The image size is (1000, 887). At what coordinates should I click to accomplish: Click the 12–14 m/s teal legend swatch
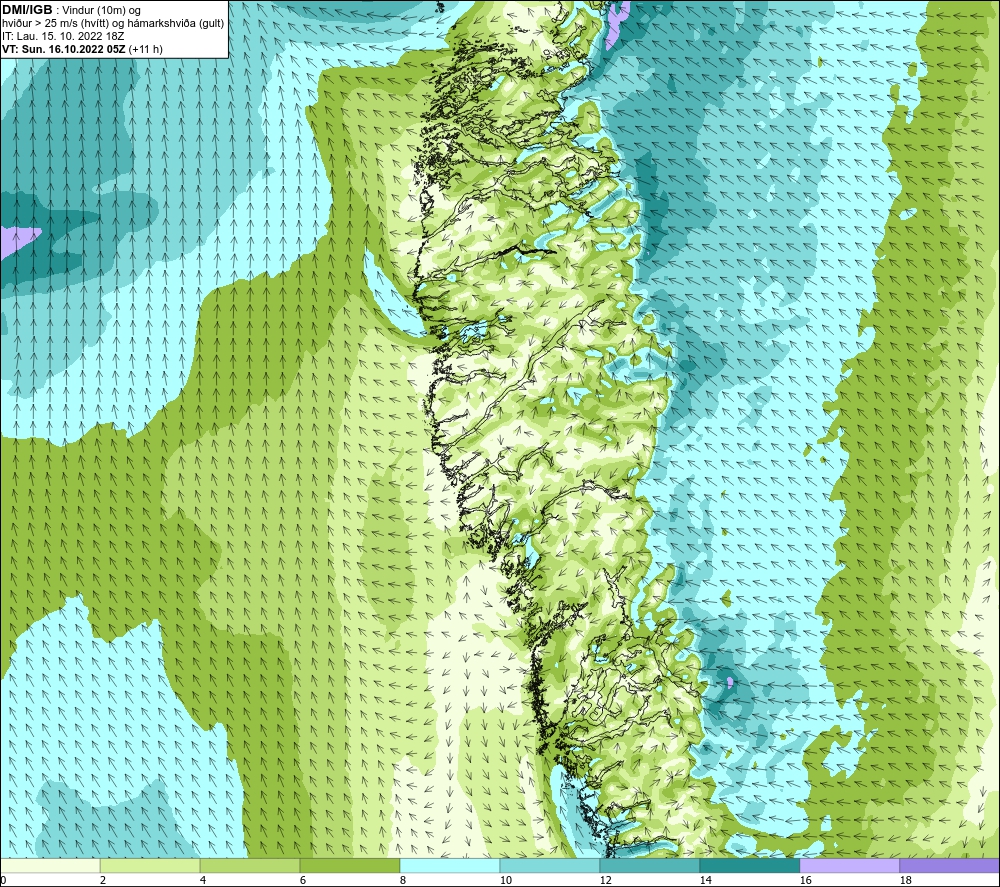tap(649, 866)
